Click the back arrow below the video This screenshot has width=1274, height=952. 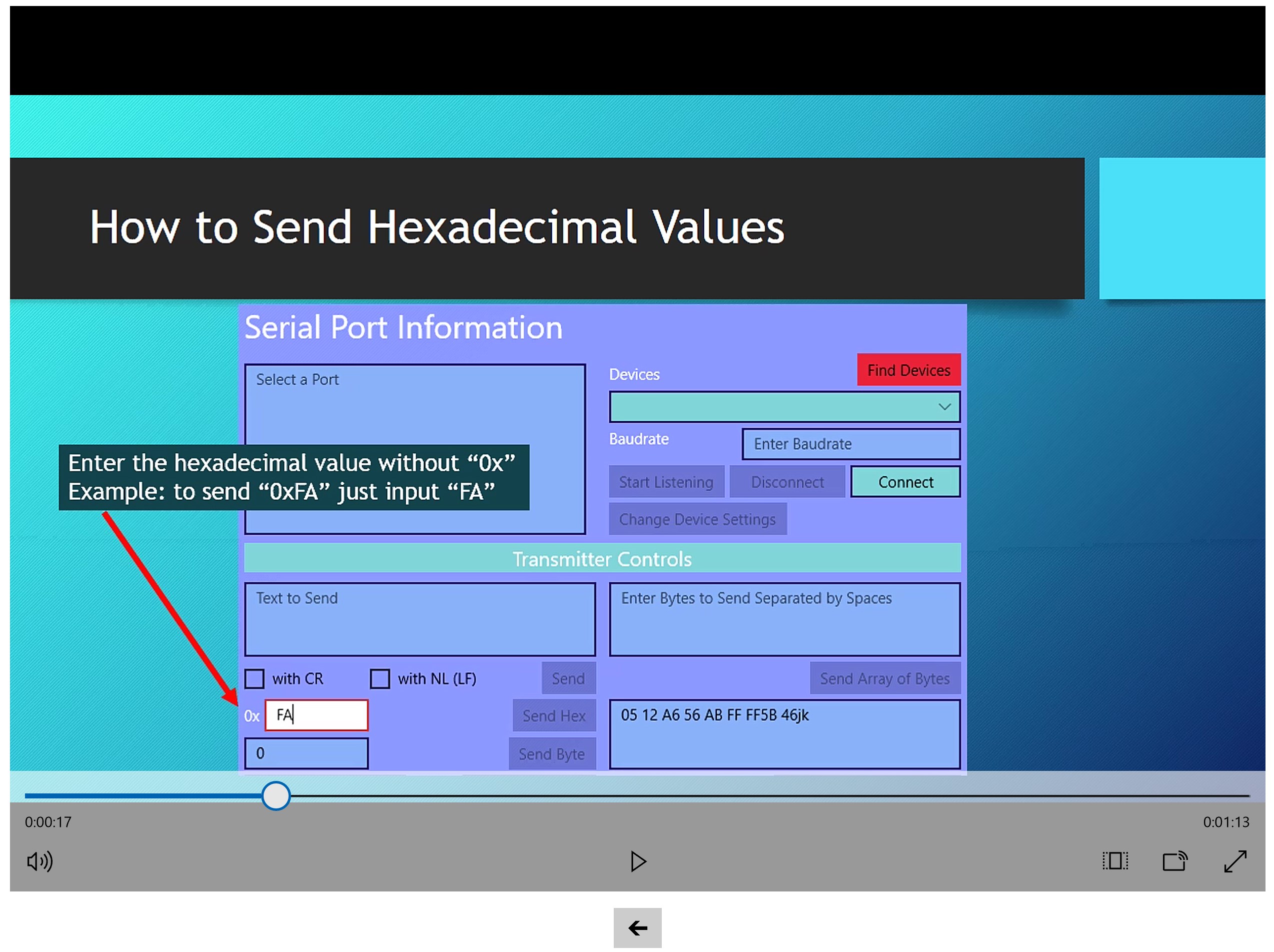pyautogui.click(x=637, y=928)
